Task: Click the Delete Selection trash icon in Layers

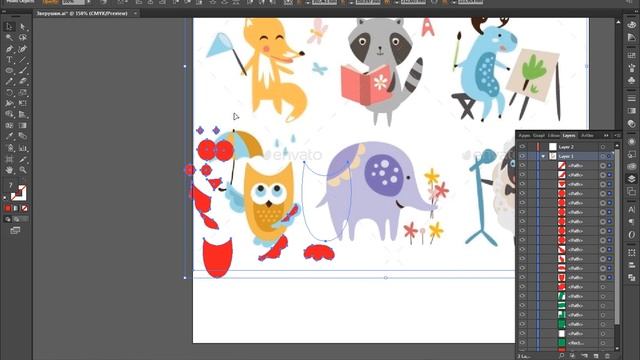Action: [x=607, y=356]
